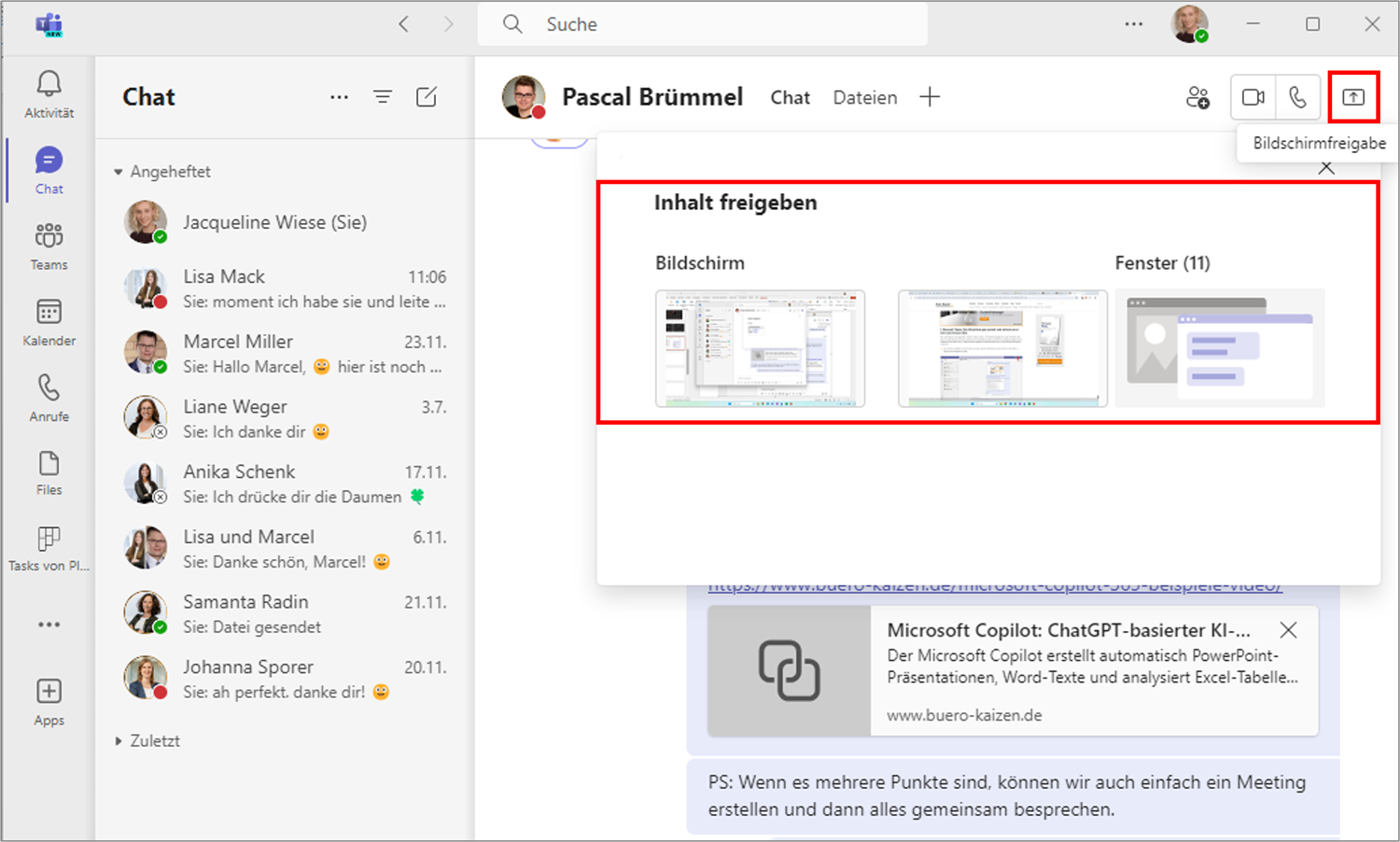Start a new chat with compose icon
Viewport: 1400px width, 842px height.
427,97
